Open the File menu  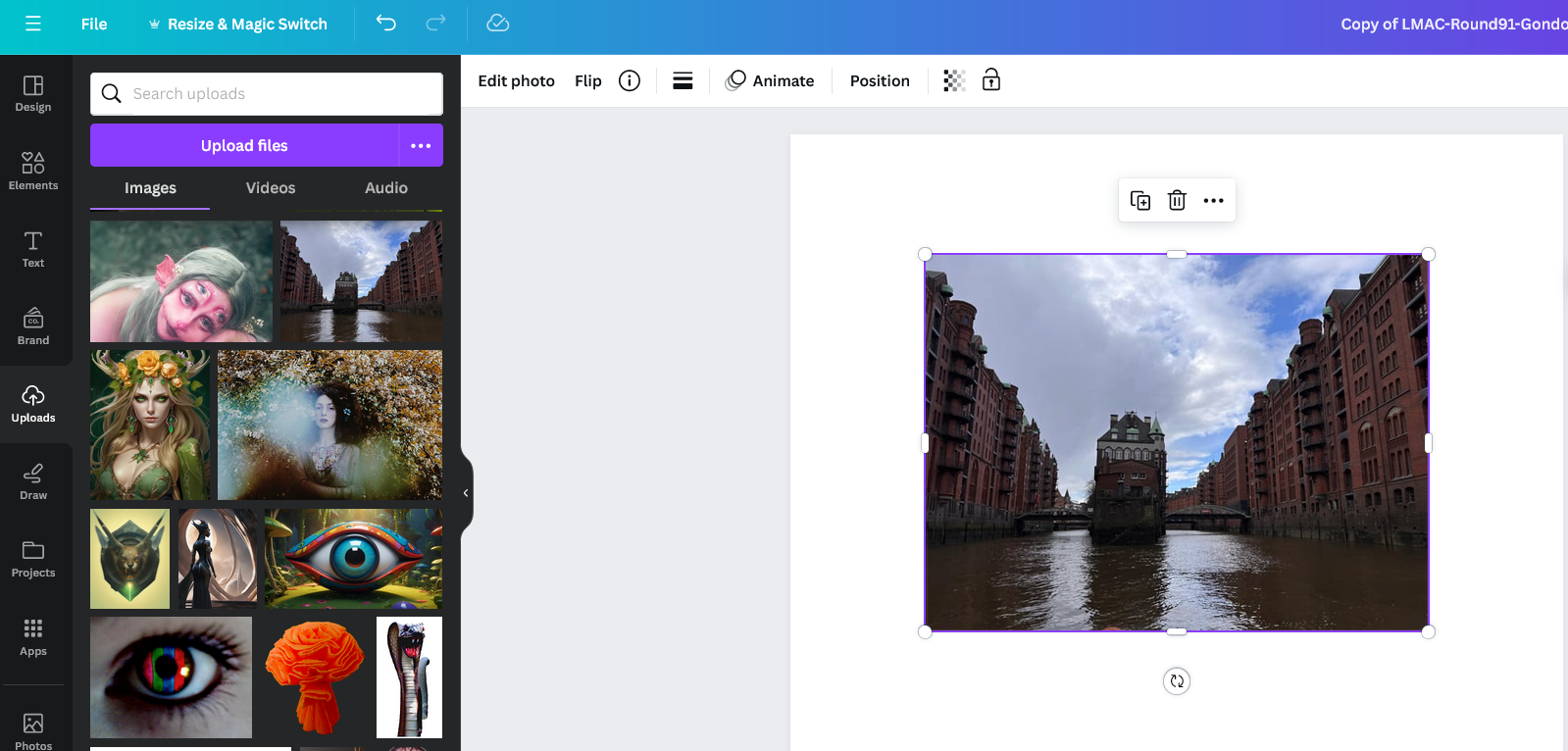pos(94,24)
